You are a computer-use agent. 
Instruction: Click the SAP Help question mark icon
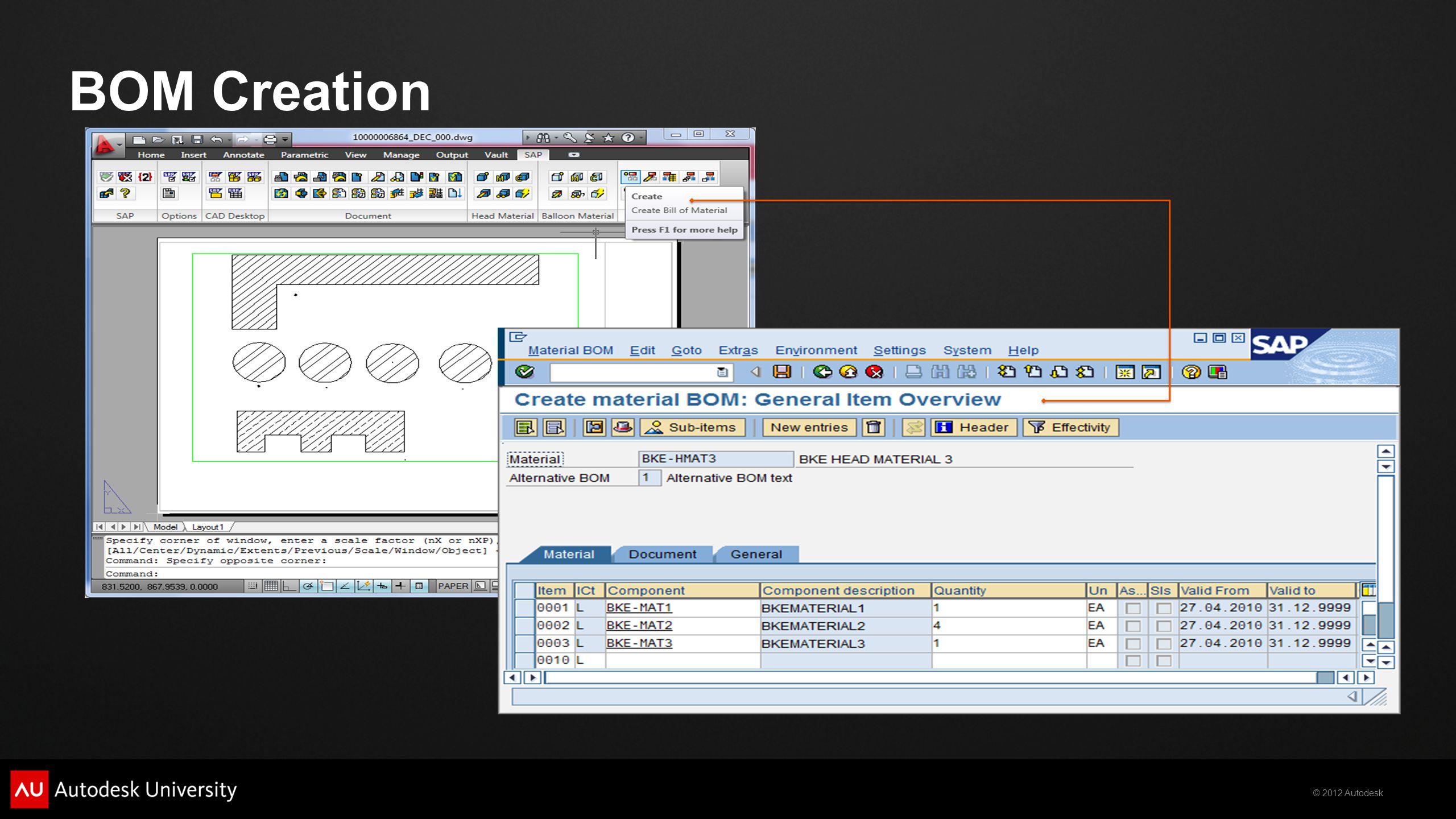coord(1191,372)
